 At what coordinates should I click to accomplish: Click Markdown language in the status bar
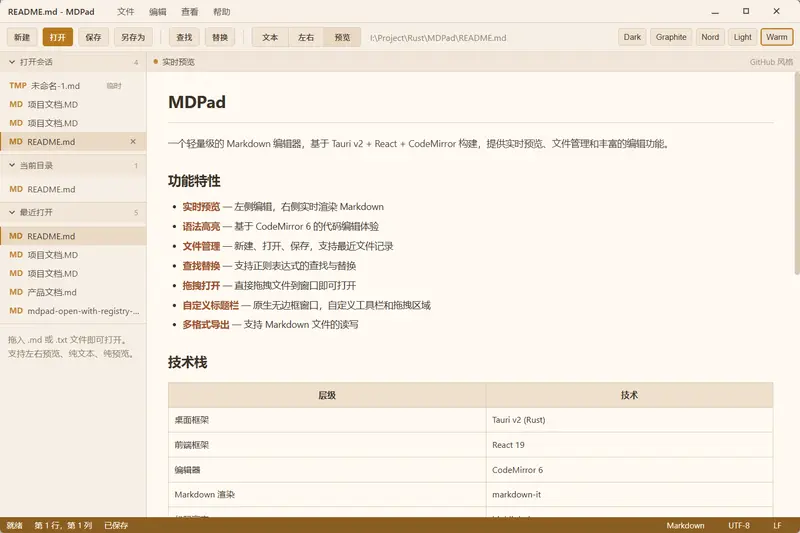click(x=685, y=525)
